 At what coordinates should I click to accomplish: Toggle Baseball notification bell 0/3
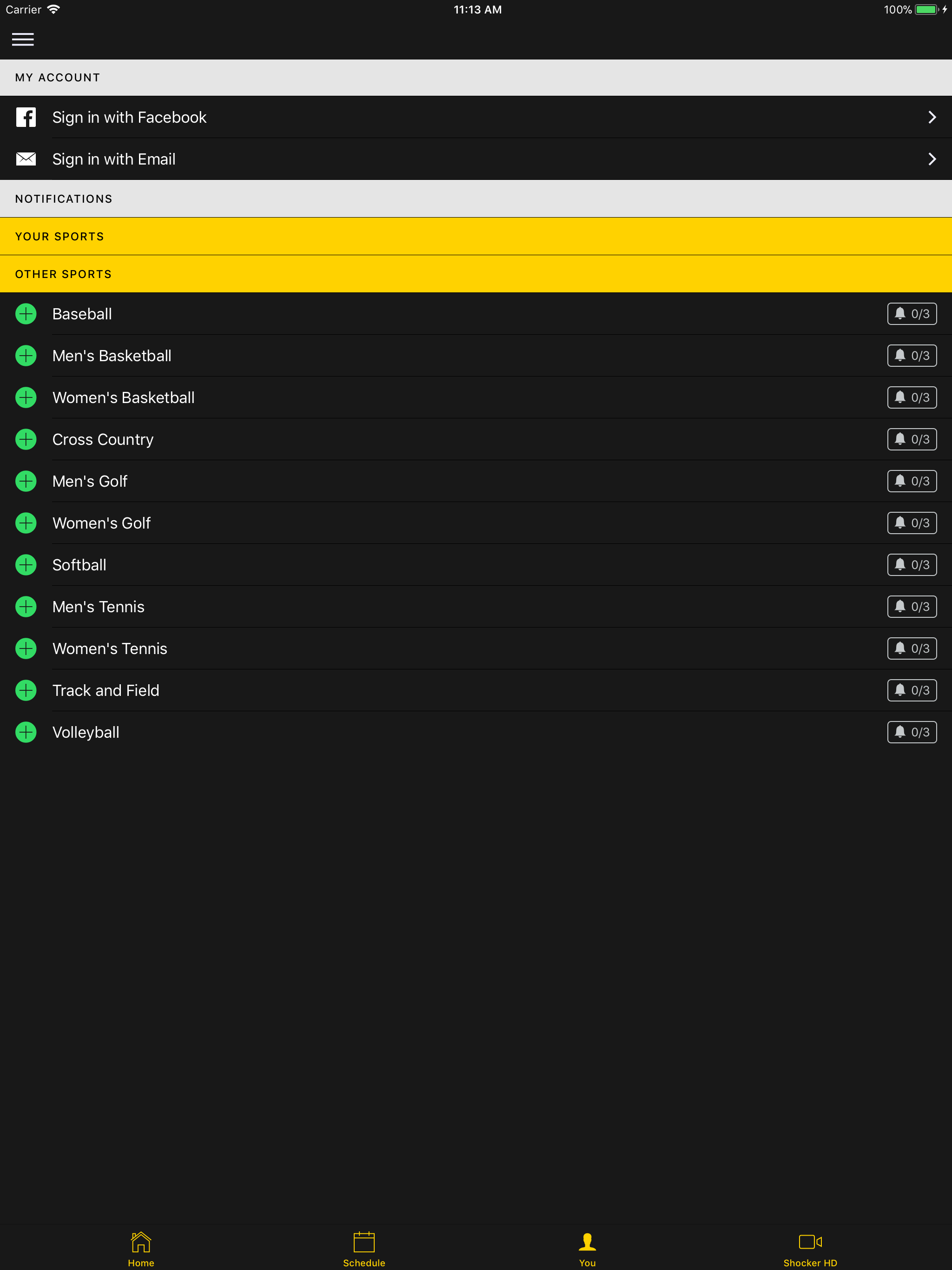912,314
